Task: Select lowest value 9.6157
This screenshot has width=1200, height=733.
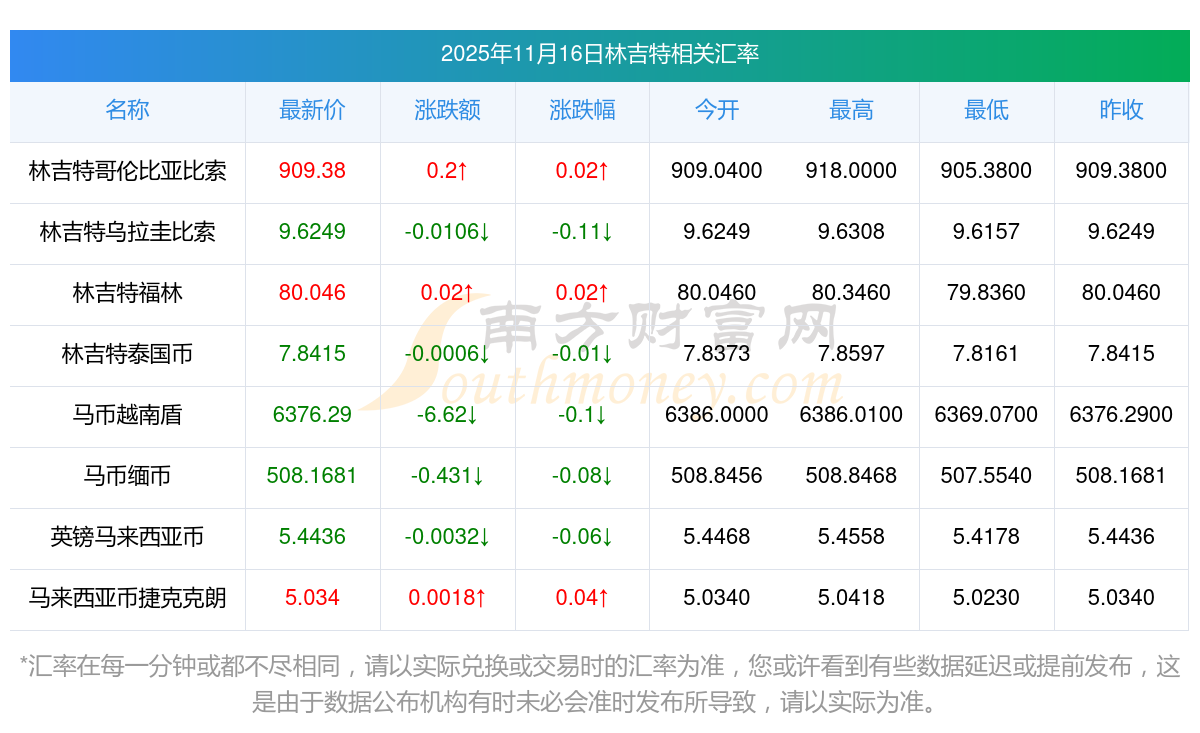Action: coord(986,232)
